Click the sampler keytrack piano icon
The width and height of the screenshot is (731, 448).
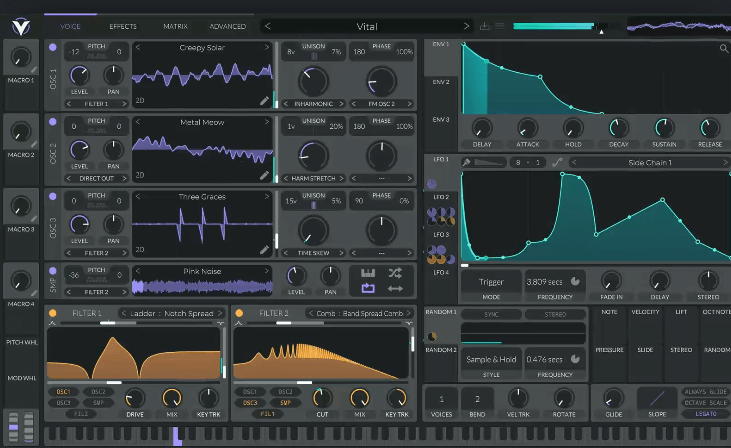[367, 273]
